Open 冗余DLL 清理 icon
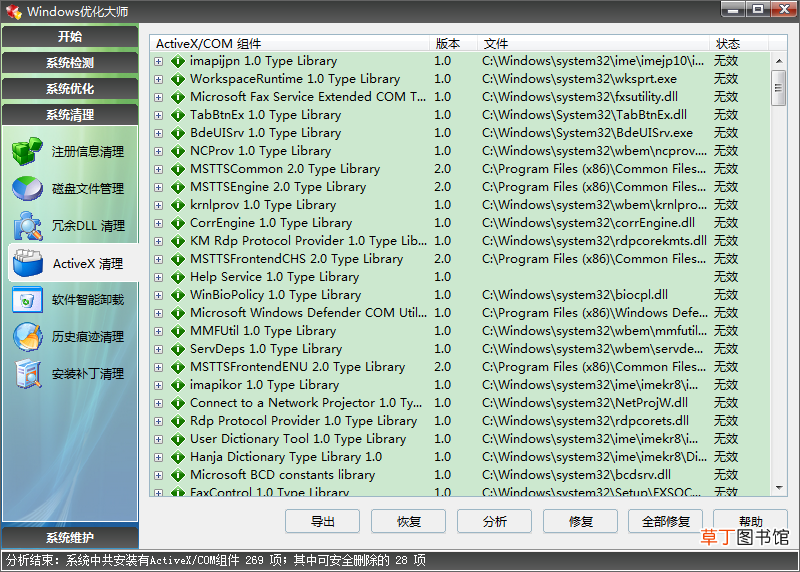Image resolution: width=800 pixels, height=572 pixels. (28, 226)
